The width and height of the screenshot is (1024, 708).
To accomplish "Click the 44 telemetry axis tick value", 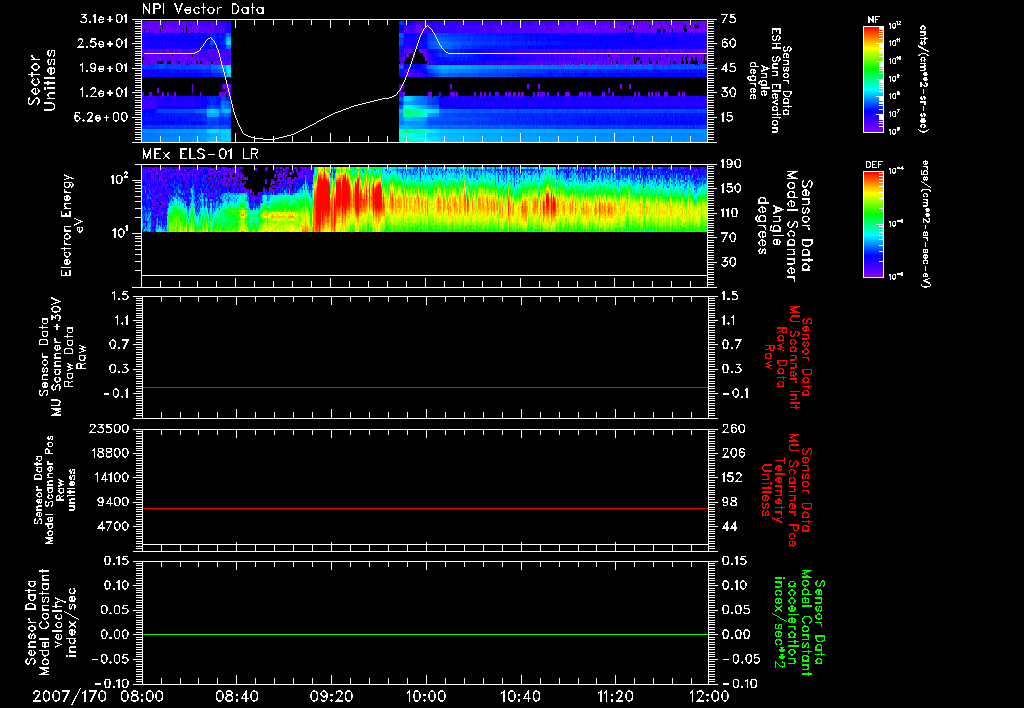I will point(729,526).
